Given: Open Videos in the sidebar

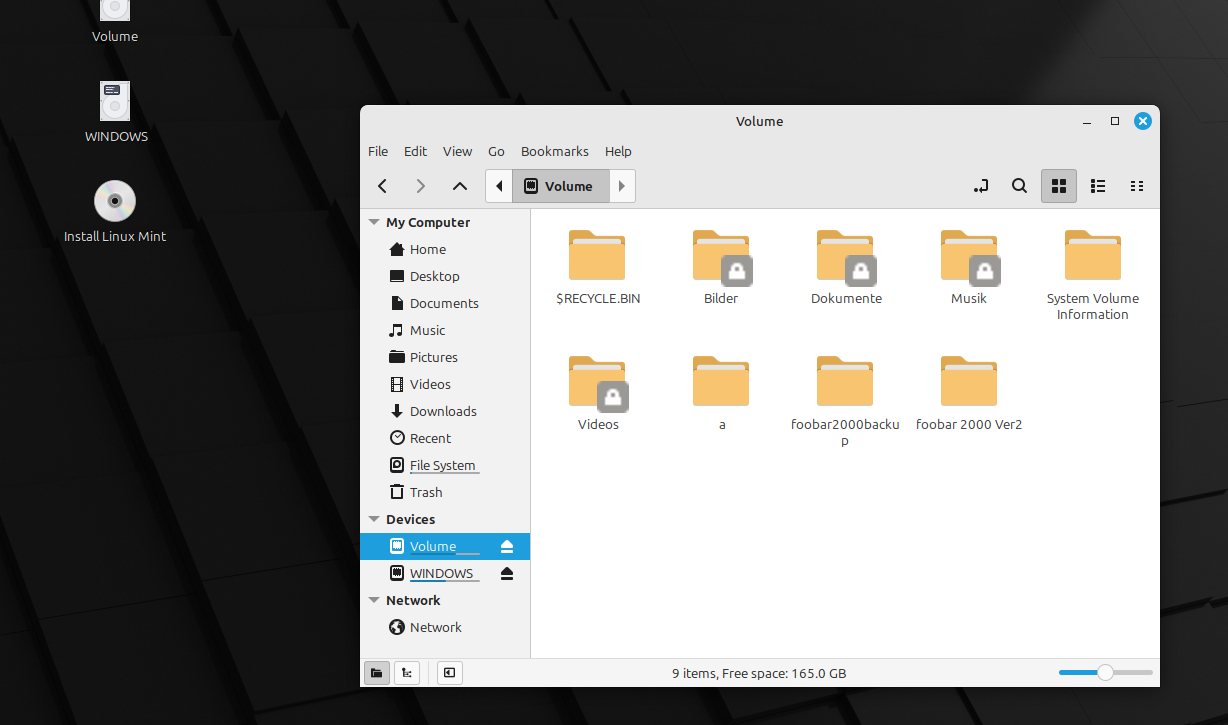Looking at the screenshot, I should [x=445, y=384].
